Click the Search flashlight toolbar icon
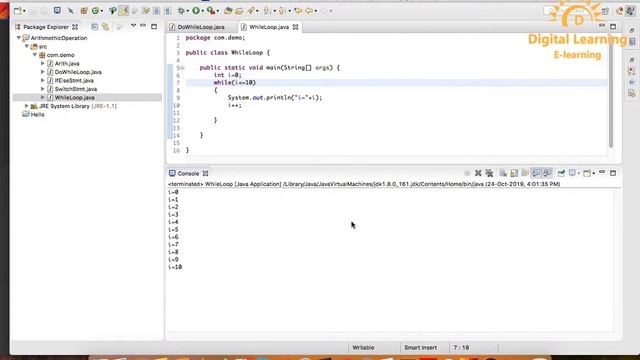Screen dimensions: 640x360 [251, 11]
